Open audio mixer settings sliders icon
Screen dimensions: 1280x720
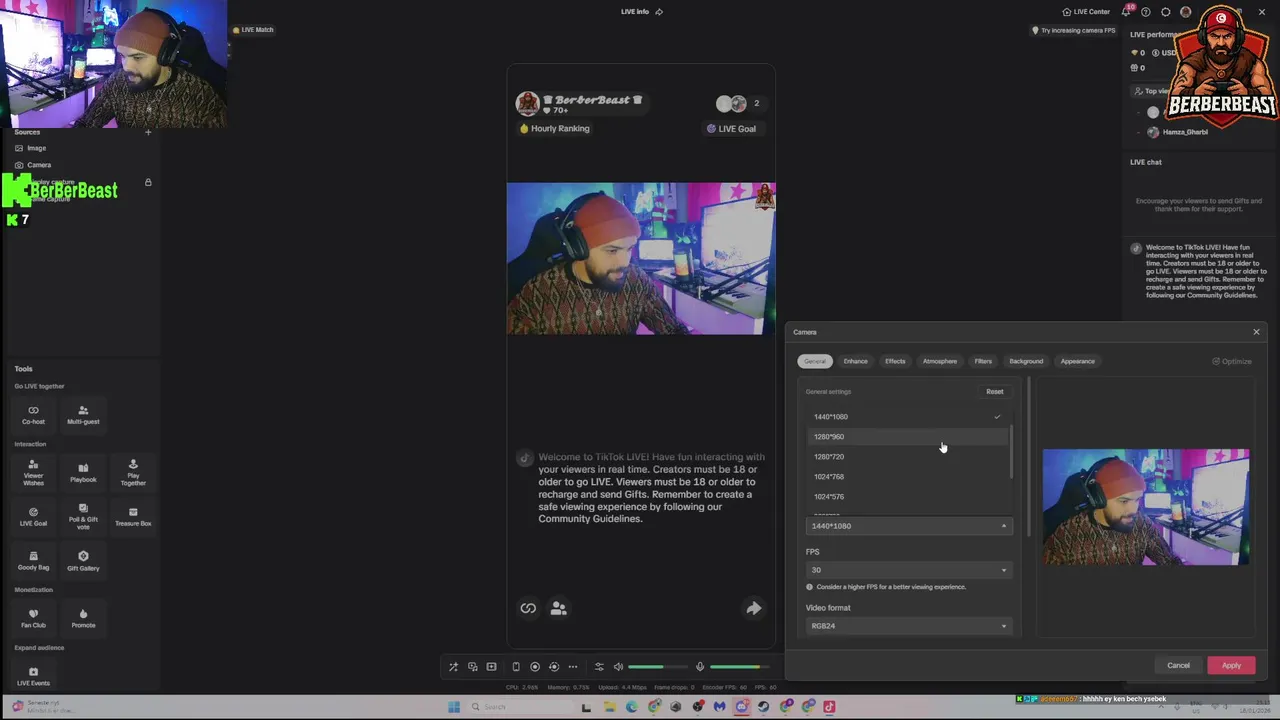[599, 667]
